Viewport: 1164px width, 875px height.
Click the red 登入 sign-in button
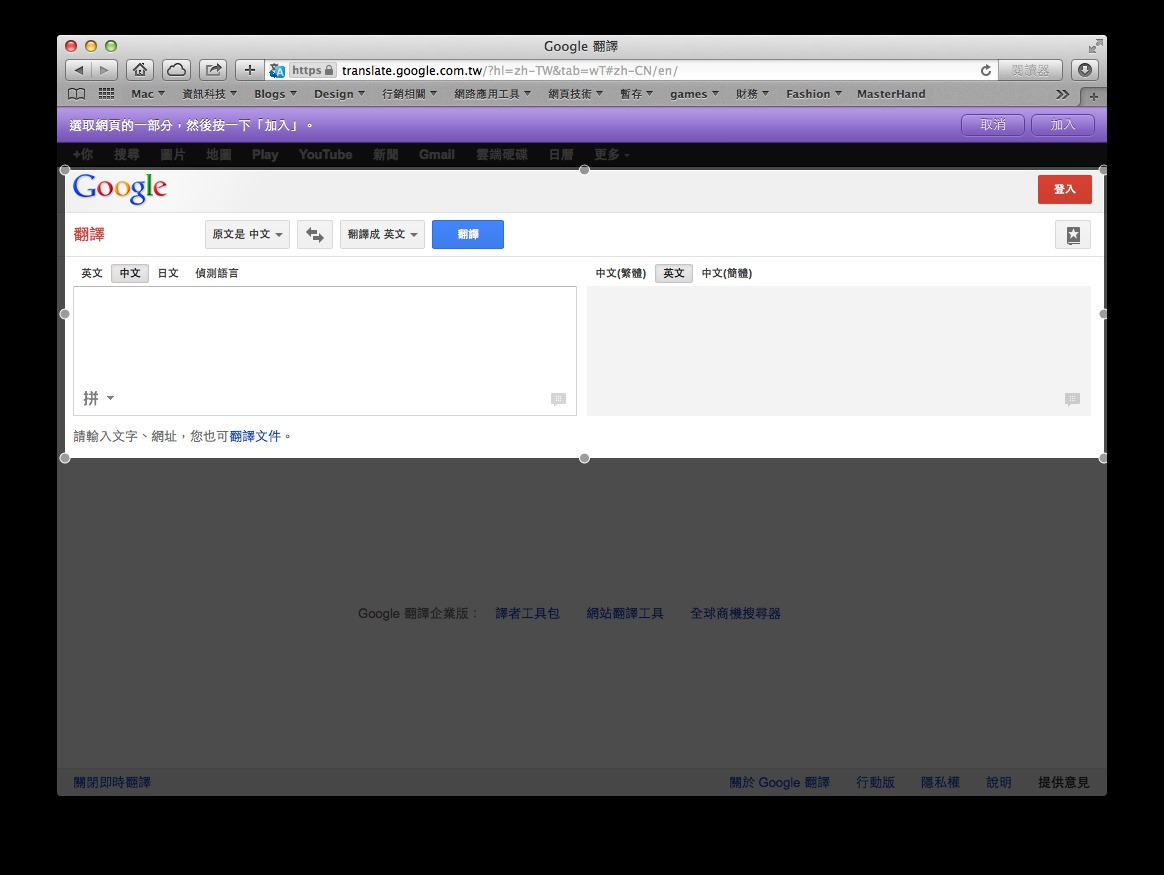point(1065,189)
